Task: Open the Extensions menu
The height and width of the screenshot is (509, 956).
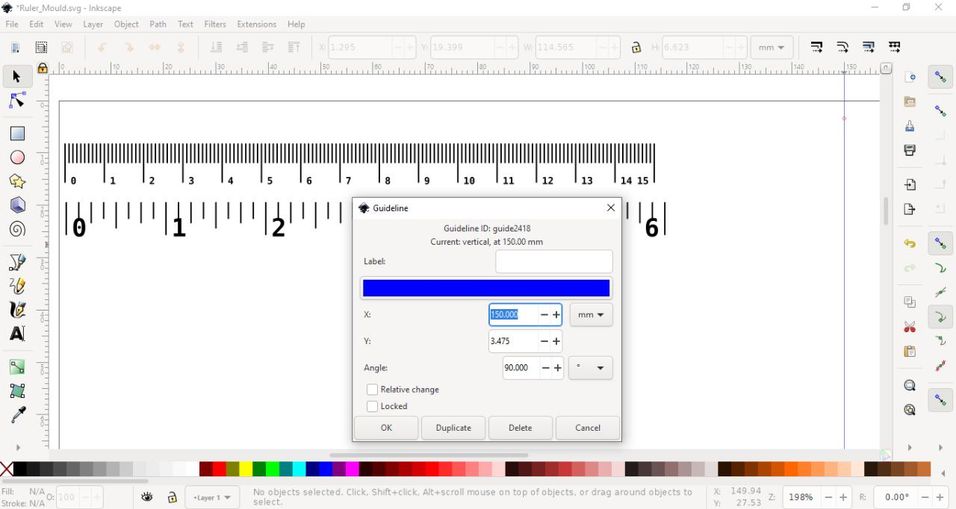Action: click(257, 24)
